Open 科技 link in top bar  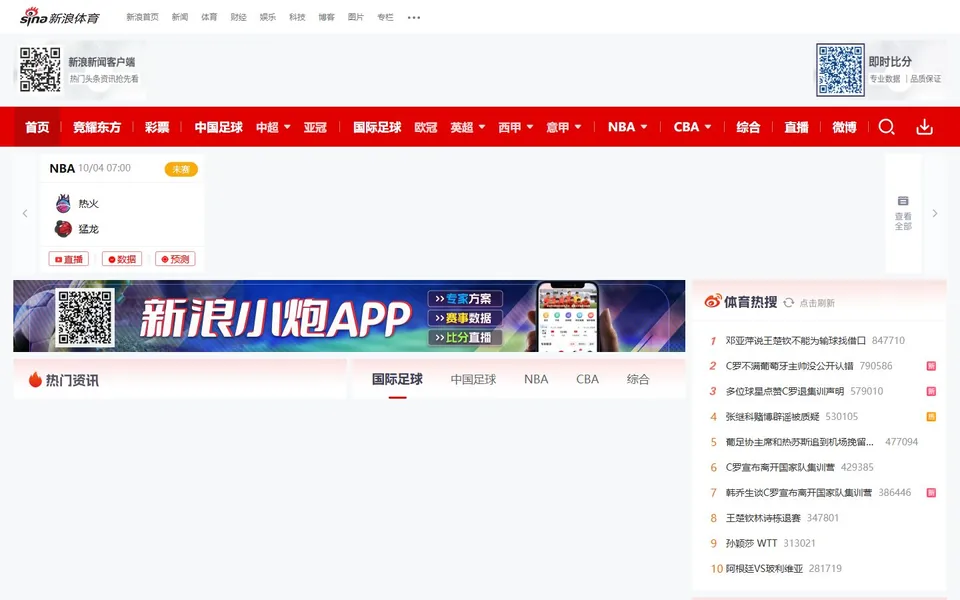(297, 17)
